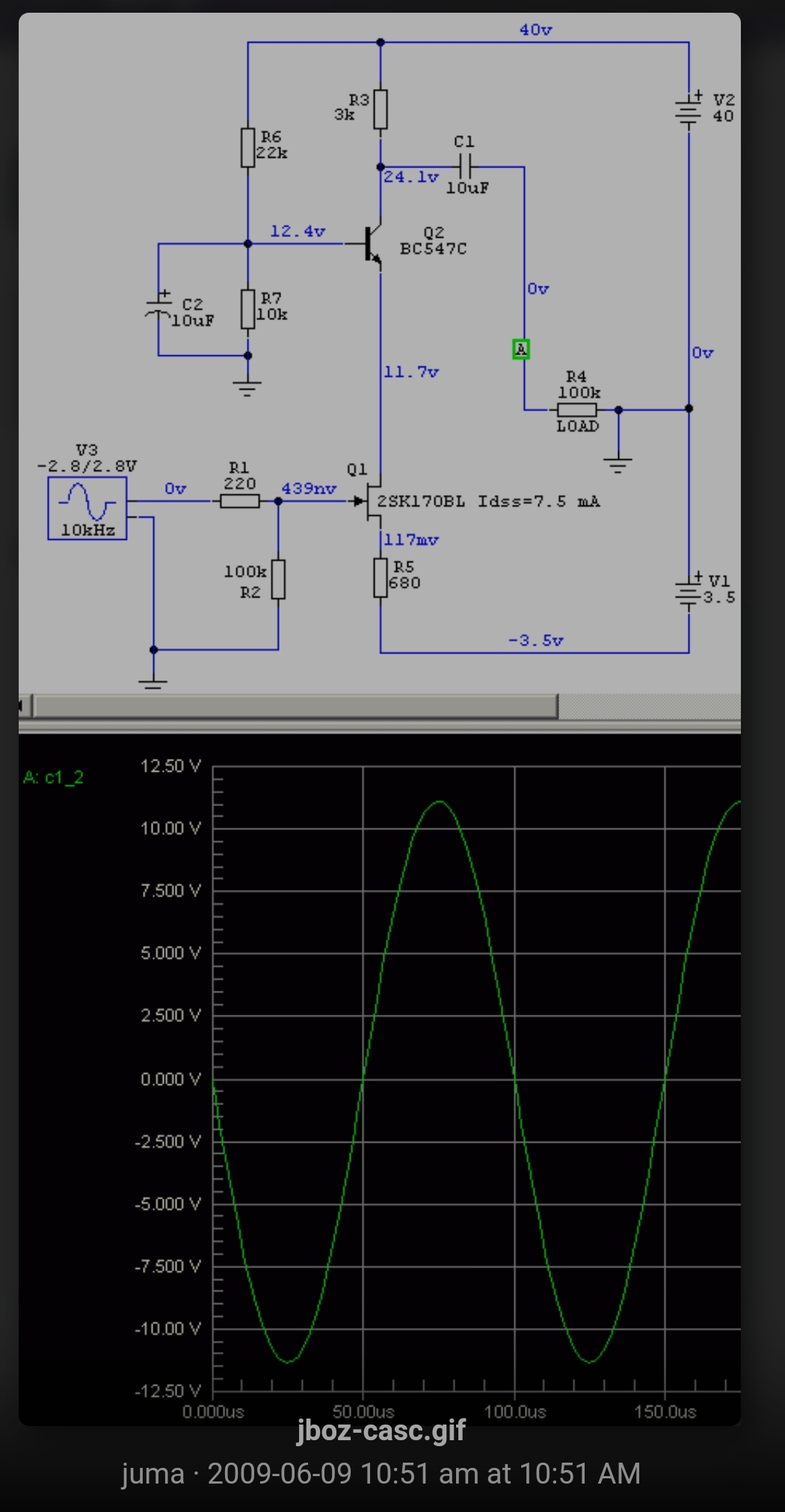Screen dimensions: 785x1512
Task: Click the 50.00us time axis label
Action: coord(363,1412)
